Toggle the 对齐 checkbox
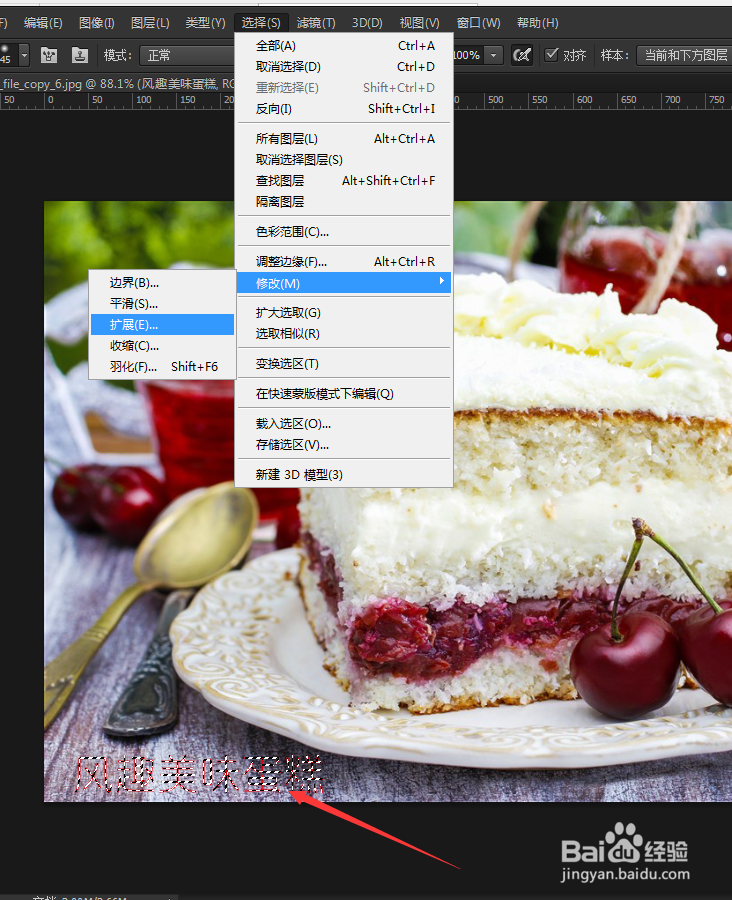The height and width of the screenshot is (900, 732). 551,55
